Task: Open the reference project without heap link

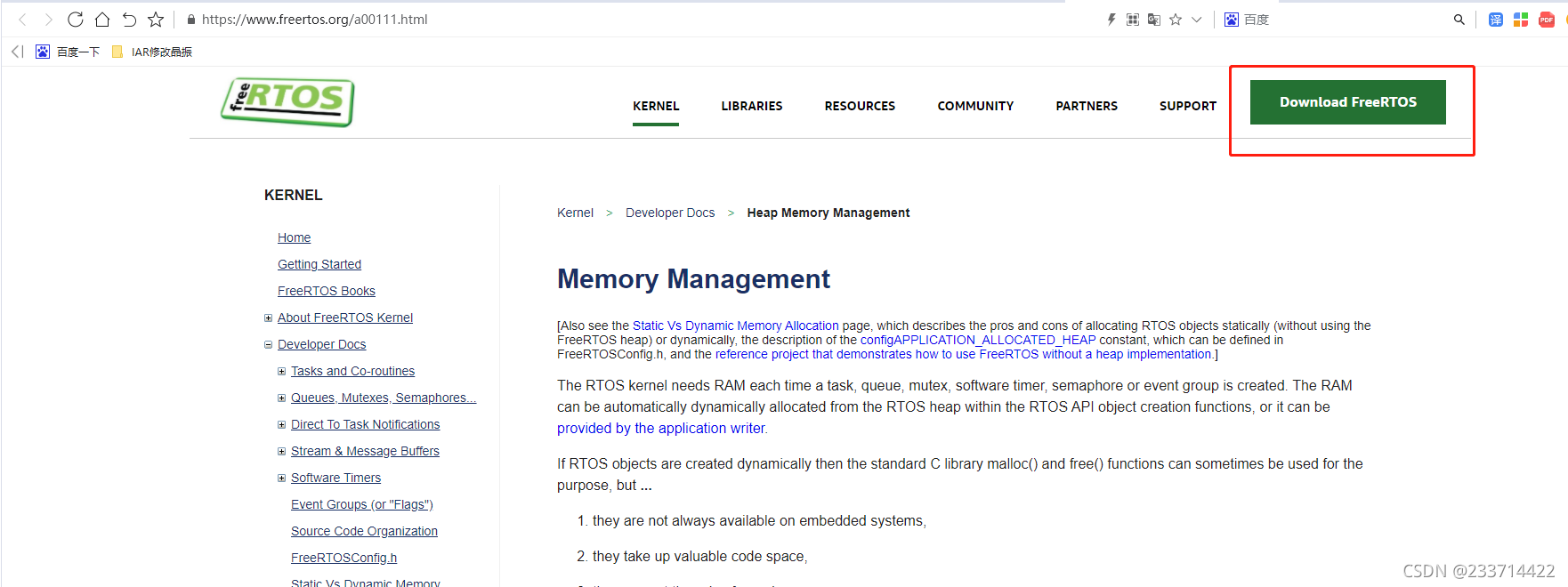Action: click(x=964, y=354)
